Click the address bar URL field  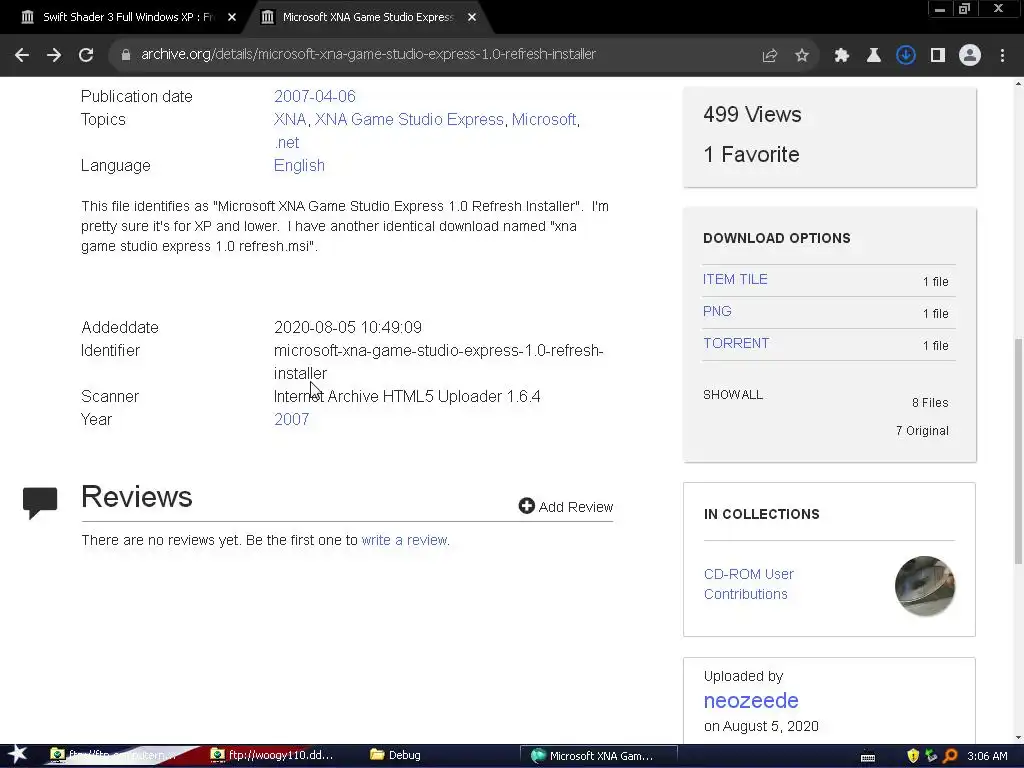point(368,55)
